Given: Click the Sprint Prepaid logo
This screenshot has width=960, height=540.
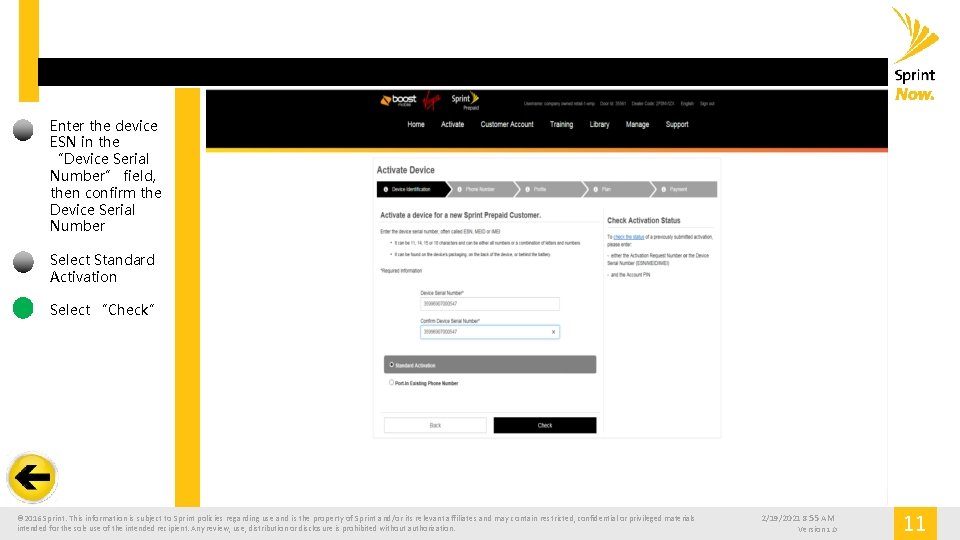Looking at the screenshot, I should [x=465, y=101].
